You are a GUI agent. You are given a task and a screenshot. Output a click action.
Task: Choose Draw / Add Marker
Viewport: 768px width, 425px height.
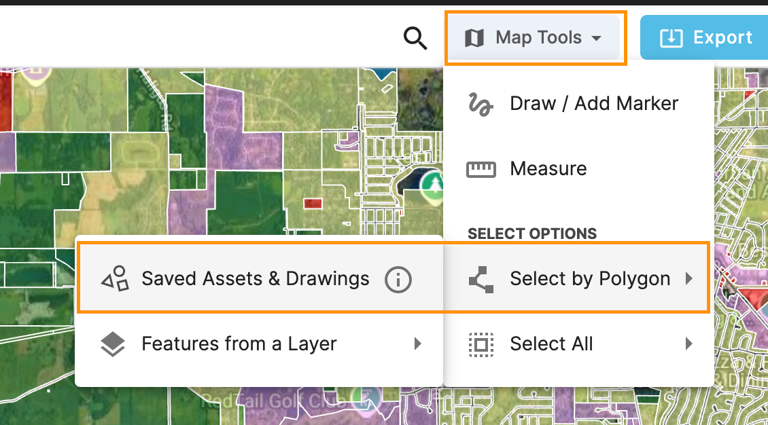pos(579,103)
